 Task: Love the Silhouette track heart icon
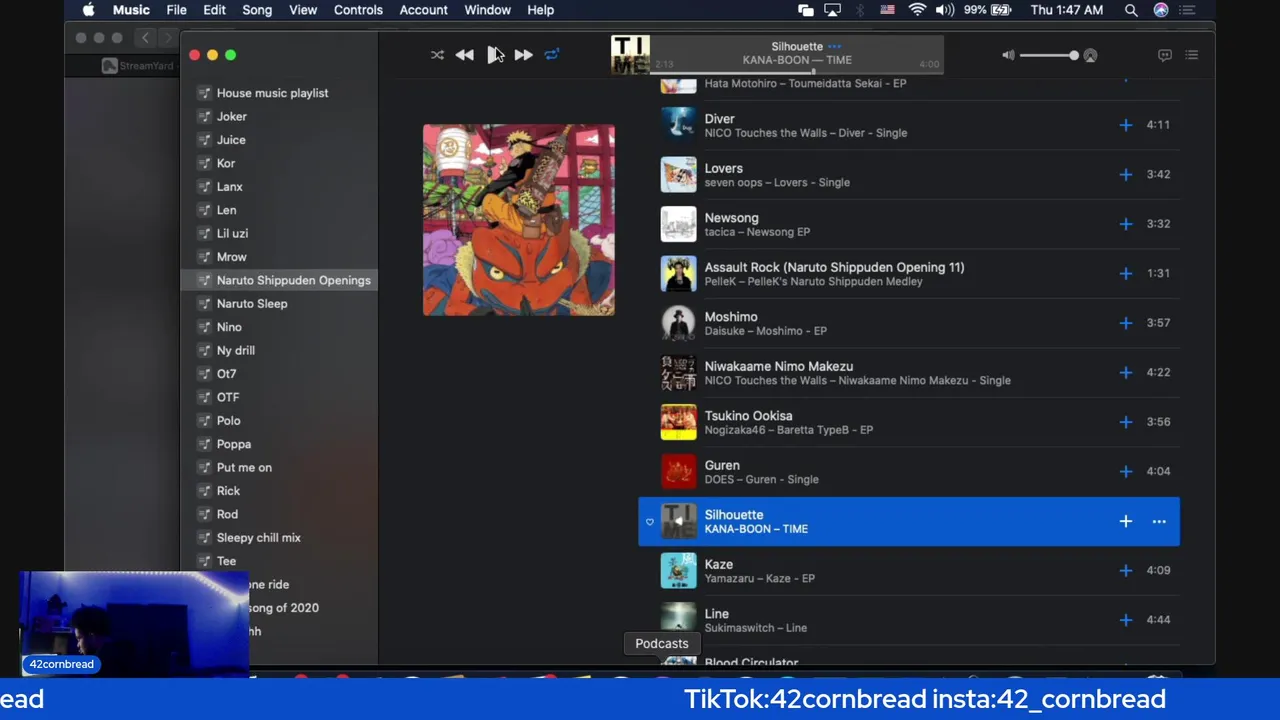(650, 522)
